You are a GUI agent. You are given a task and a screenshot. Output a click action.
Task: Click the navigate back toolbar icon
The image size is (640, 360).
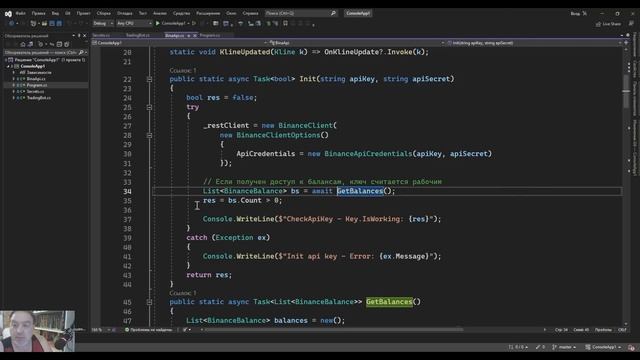pos(11,24)
